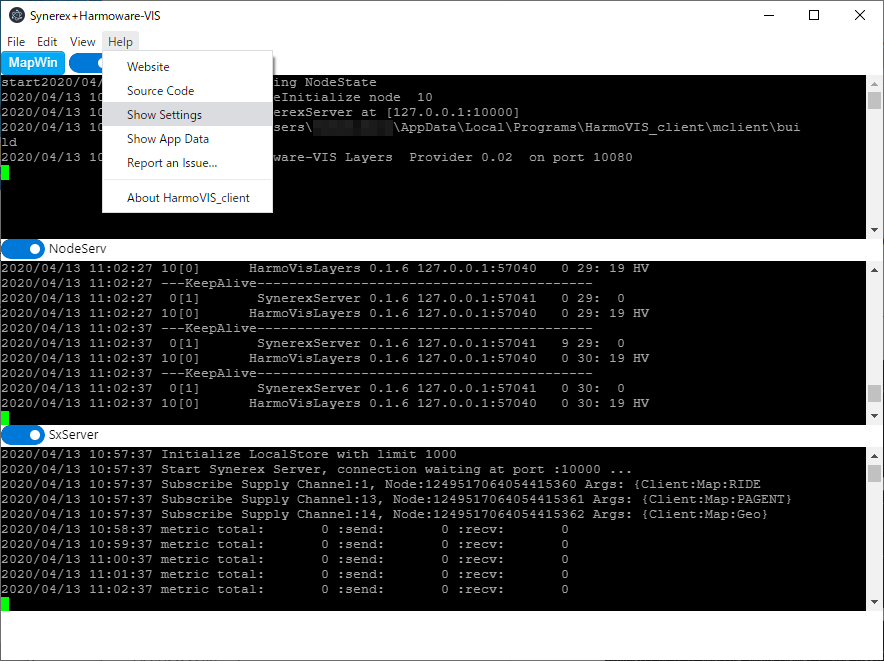Choose Report an Issue entry
Image resolution: width=884 pixels, height=661 pixels.
tap(187, 163)
